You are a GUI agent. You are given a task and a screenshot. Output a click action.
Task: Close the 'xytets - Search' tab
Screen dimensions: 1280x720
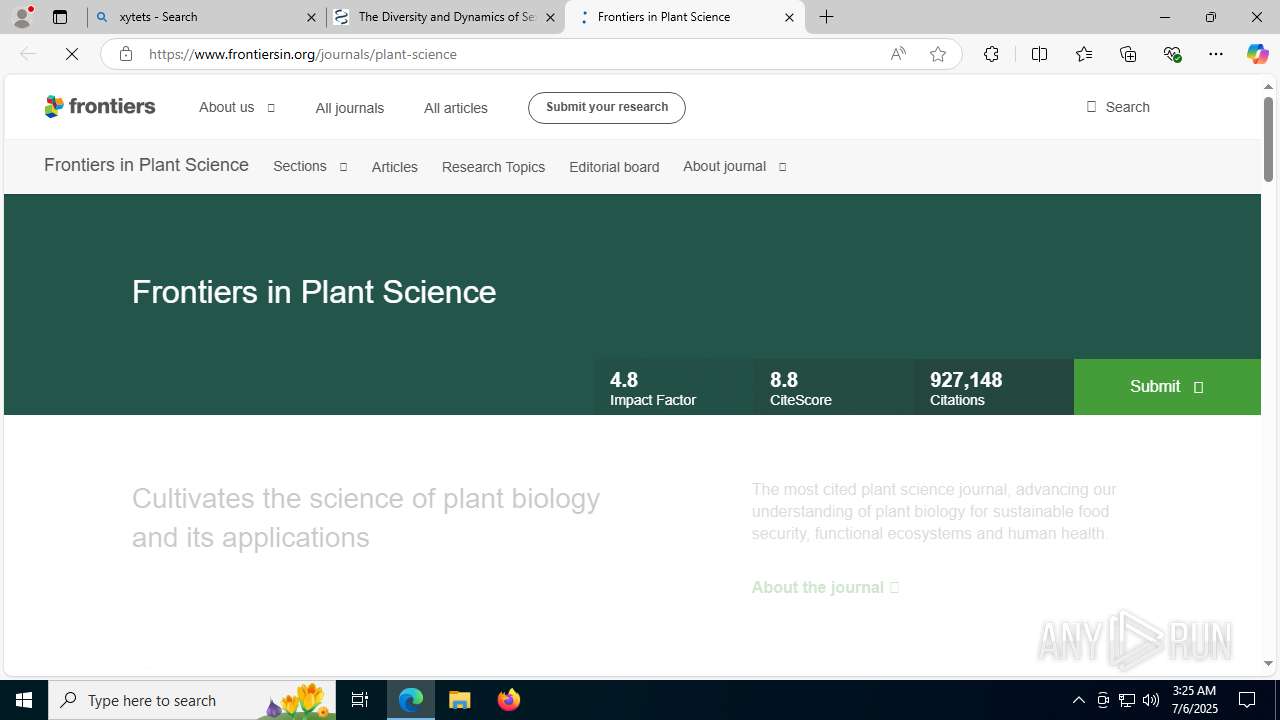tap(311, 17)
